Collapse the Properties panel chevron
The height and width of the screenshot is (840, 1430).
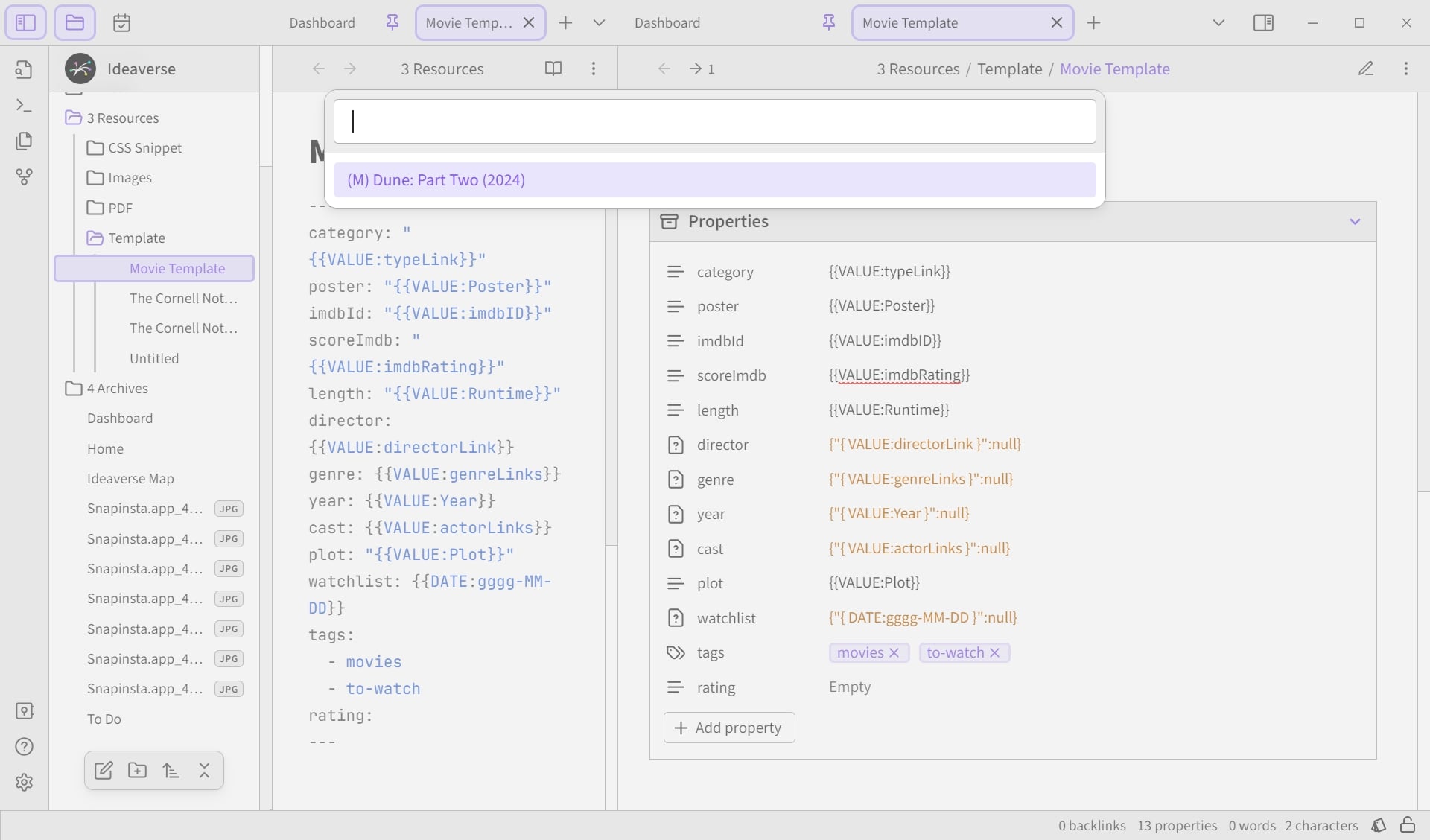[1355, 221]
